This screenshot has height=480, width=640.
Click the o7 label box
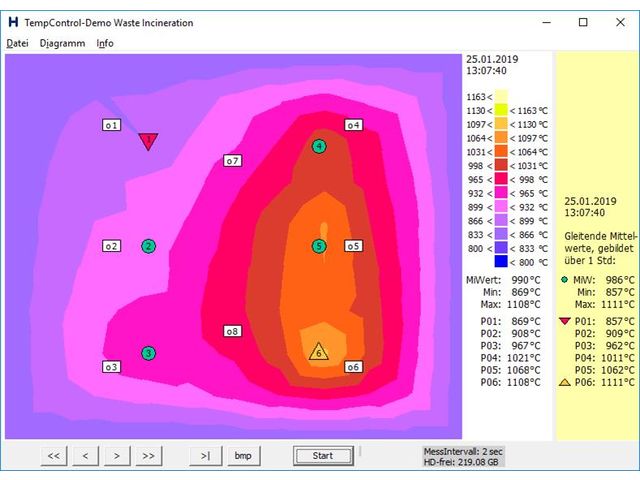(232, 160)
